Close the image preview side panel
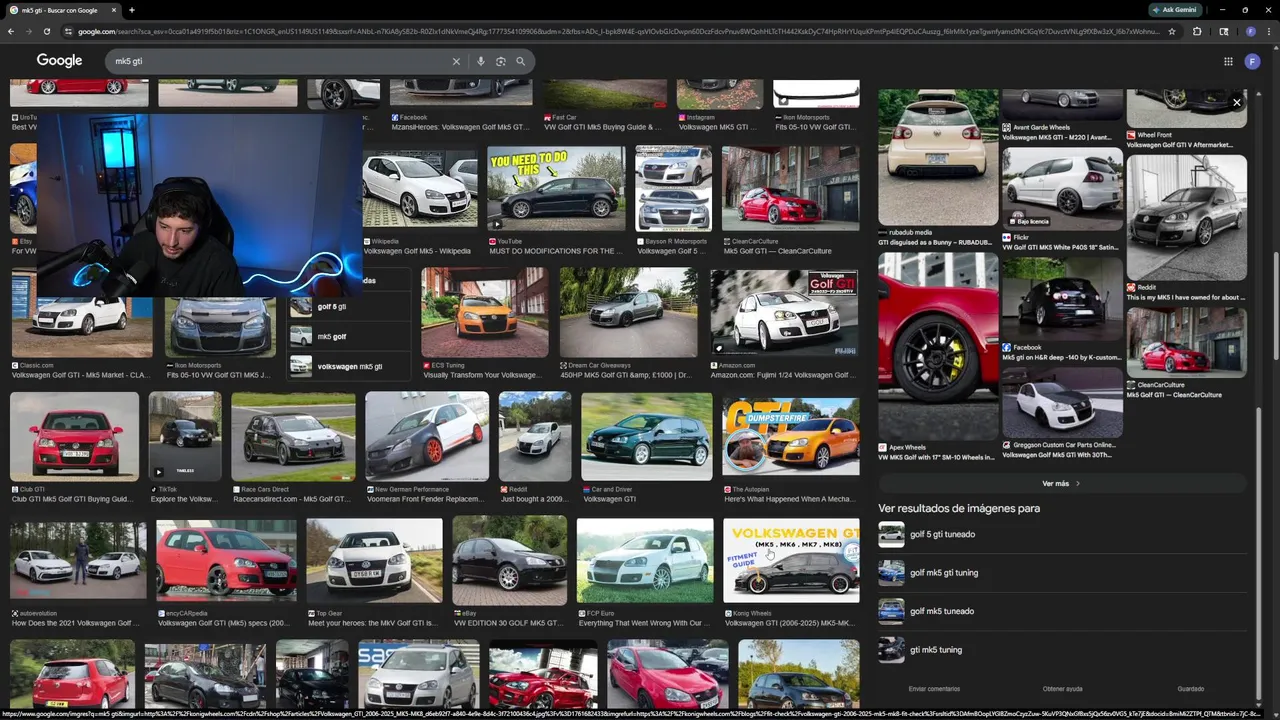This screenshot has width=1280, height=720. click(x=1237, y=102)
